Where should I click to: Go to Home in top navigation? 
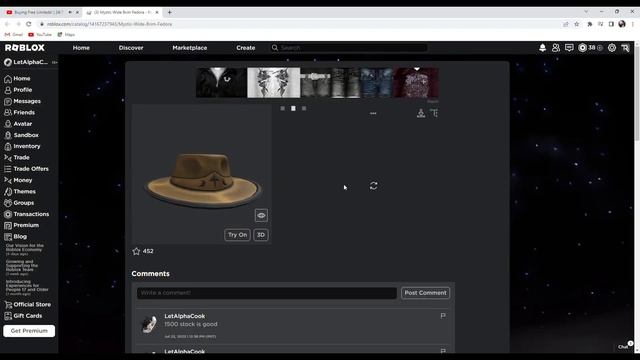click(x=81, y=48)
